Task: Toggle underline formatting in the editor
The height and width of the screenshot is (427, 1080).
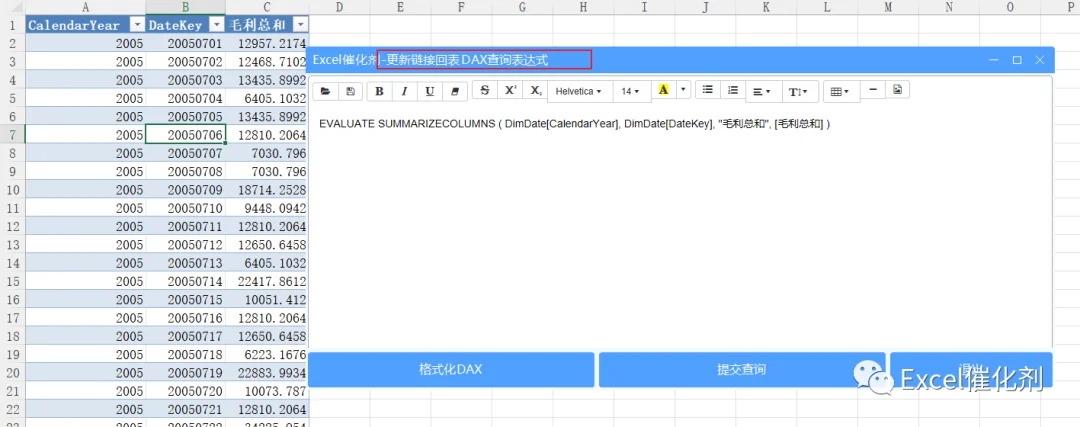Action: pos(430,91)
